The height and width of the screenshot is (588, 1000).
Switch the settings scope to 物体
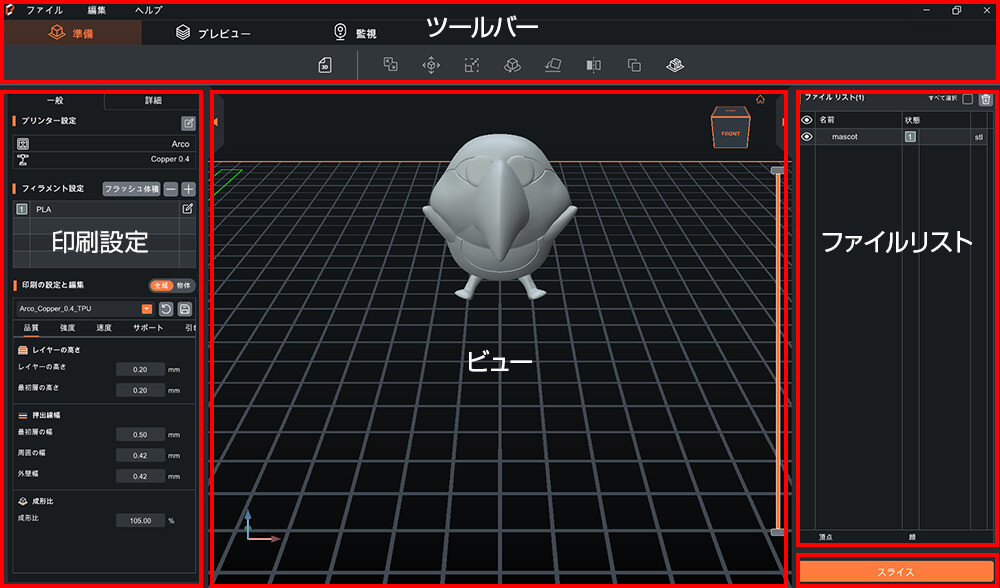[184, 286]
